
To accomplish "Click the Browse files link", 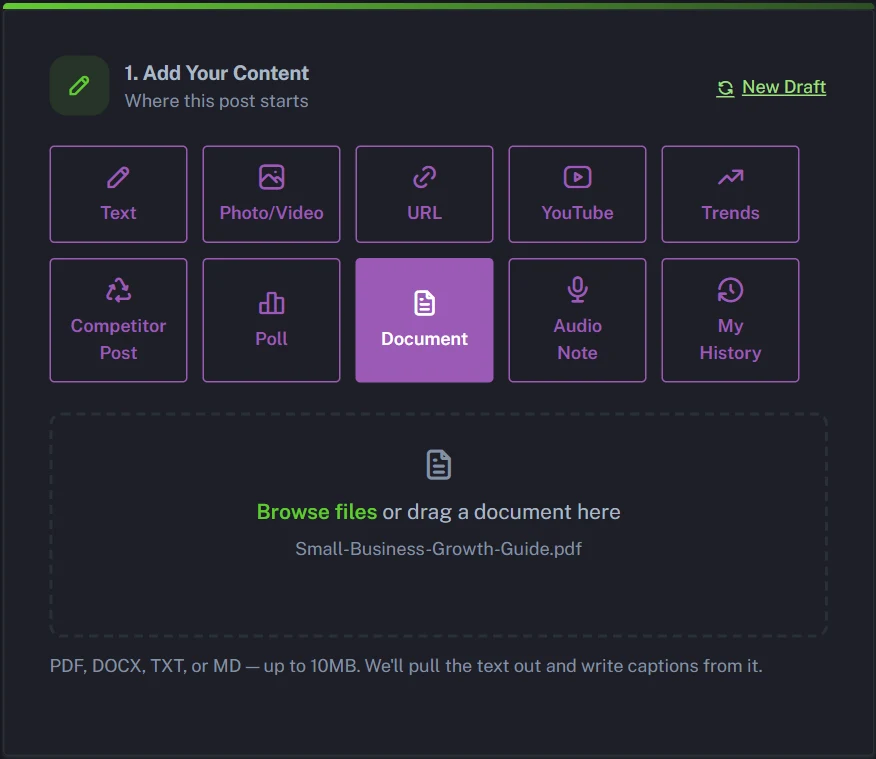I will tap(317, 512).
